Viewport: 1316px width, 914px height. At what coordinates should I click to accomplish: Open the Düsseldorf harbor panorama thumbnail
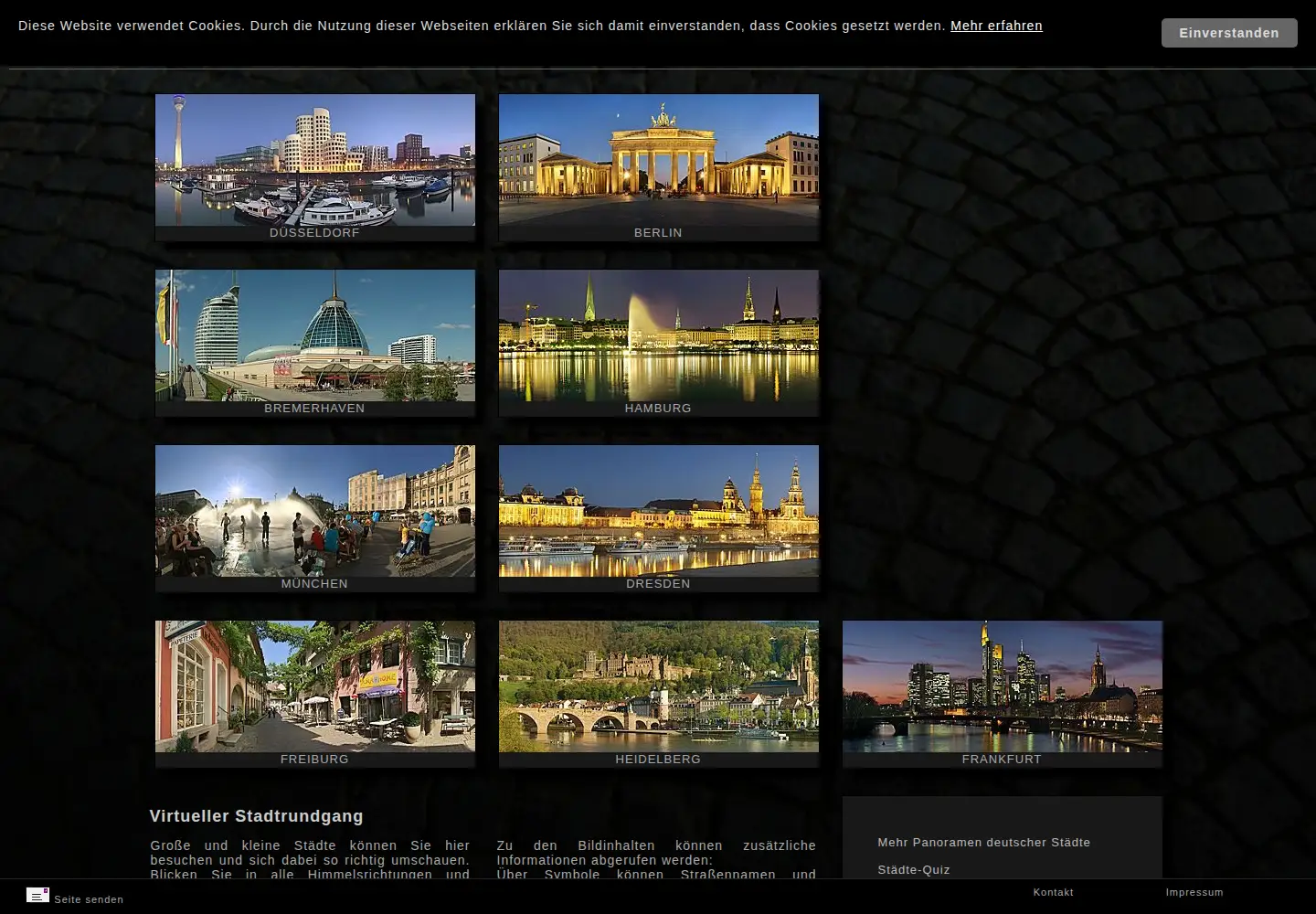(315, 160)
